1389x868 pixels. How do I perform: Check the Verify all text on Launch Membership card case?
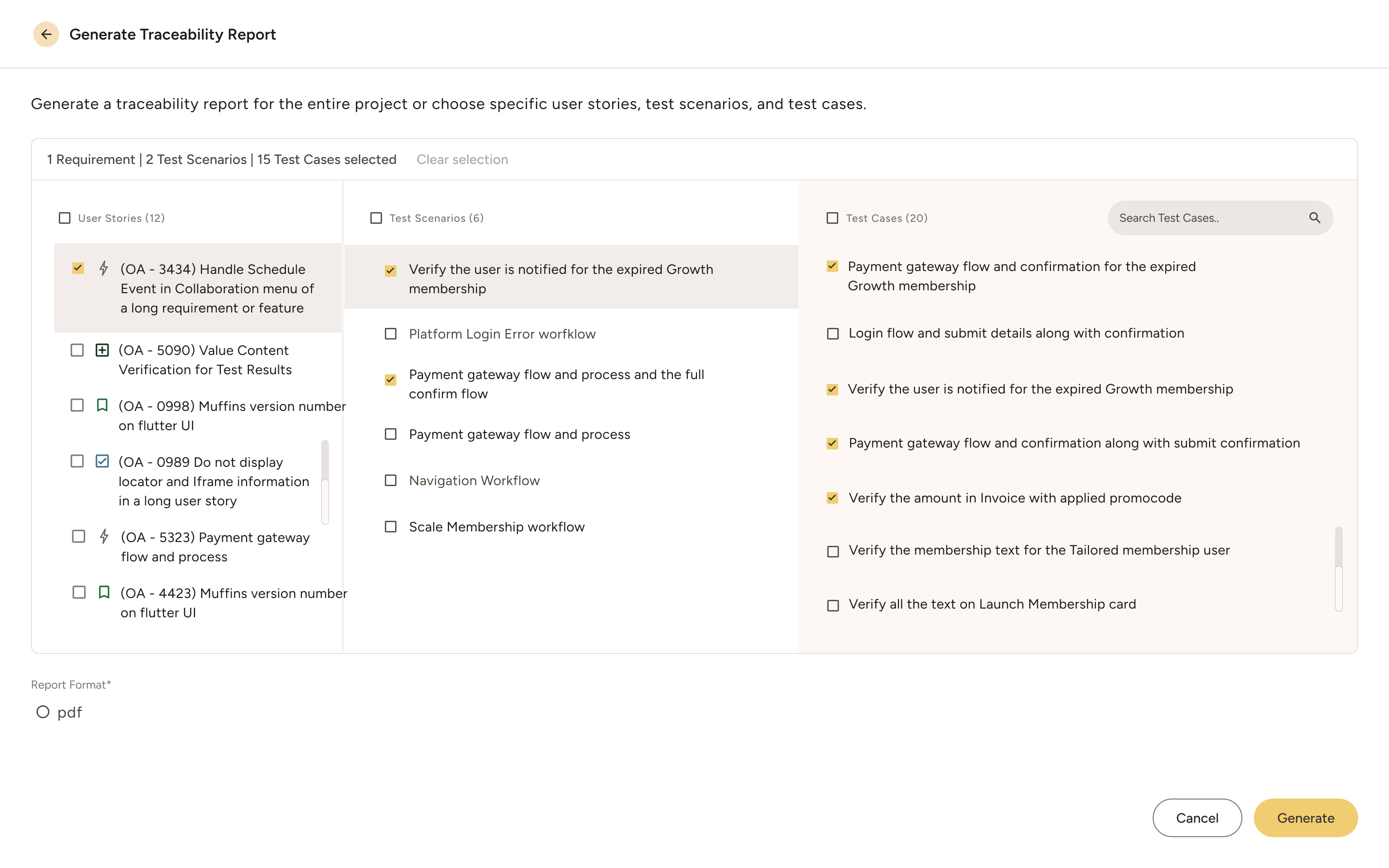(833, 605)
